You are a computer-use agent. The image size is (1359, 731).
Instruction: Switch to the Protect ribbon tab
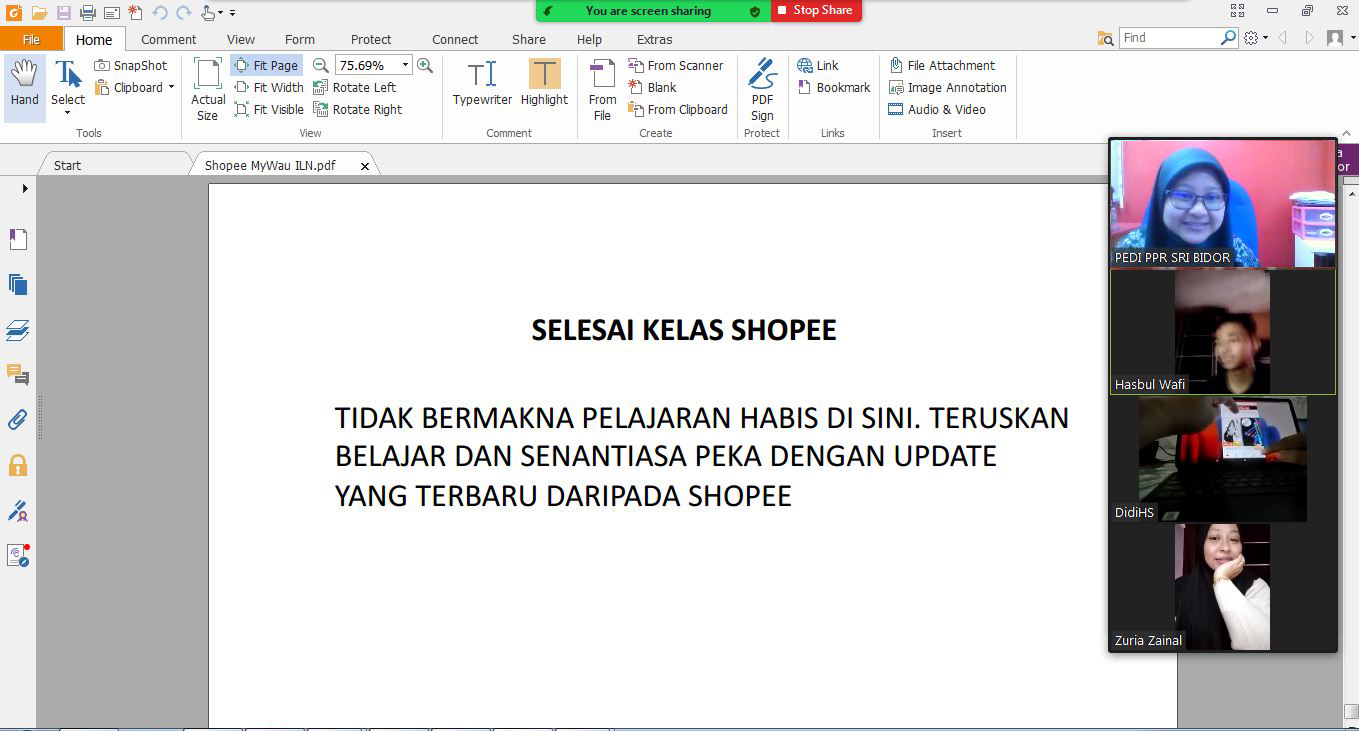pos(371,39)
